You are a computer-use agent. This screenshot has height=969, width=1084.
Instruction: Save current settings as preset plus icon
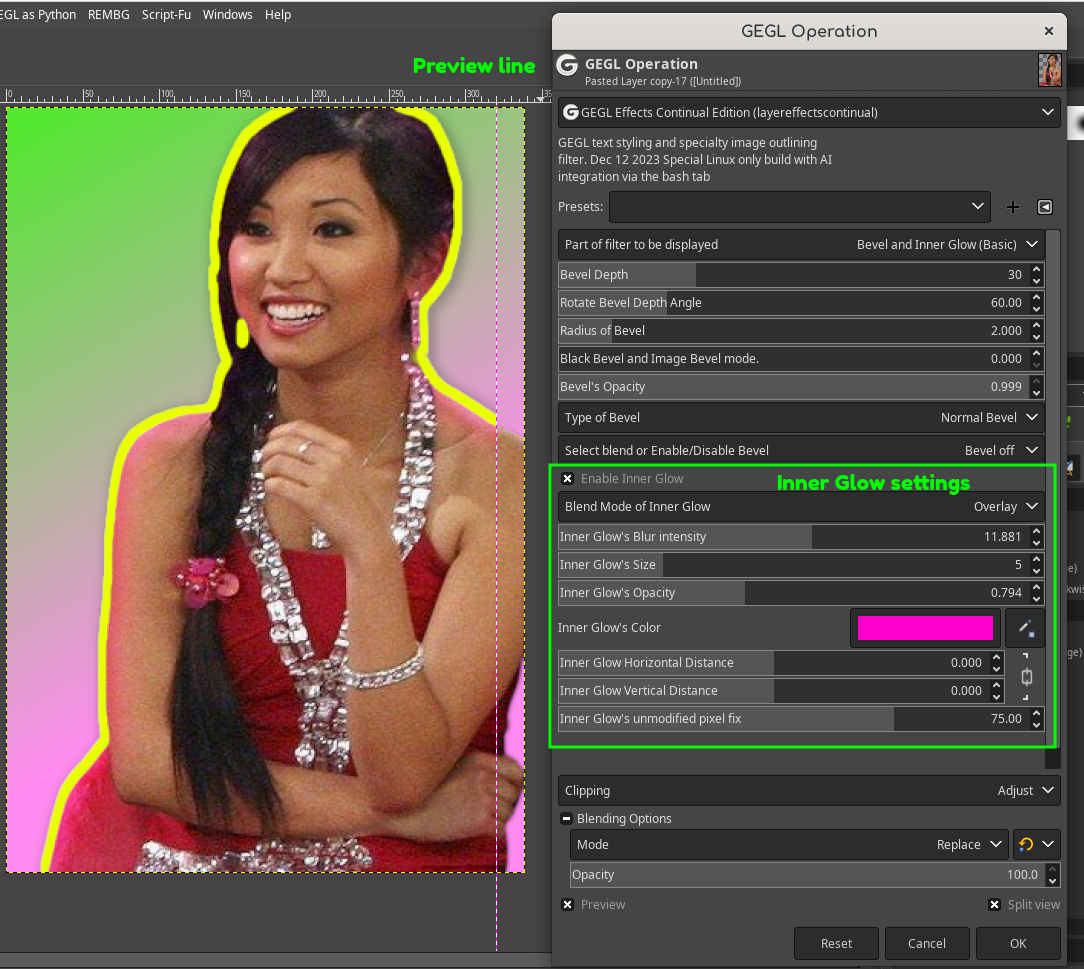click(x=1013, y=207)
